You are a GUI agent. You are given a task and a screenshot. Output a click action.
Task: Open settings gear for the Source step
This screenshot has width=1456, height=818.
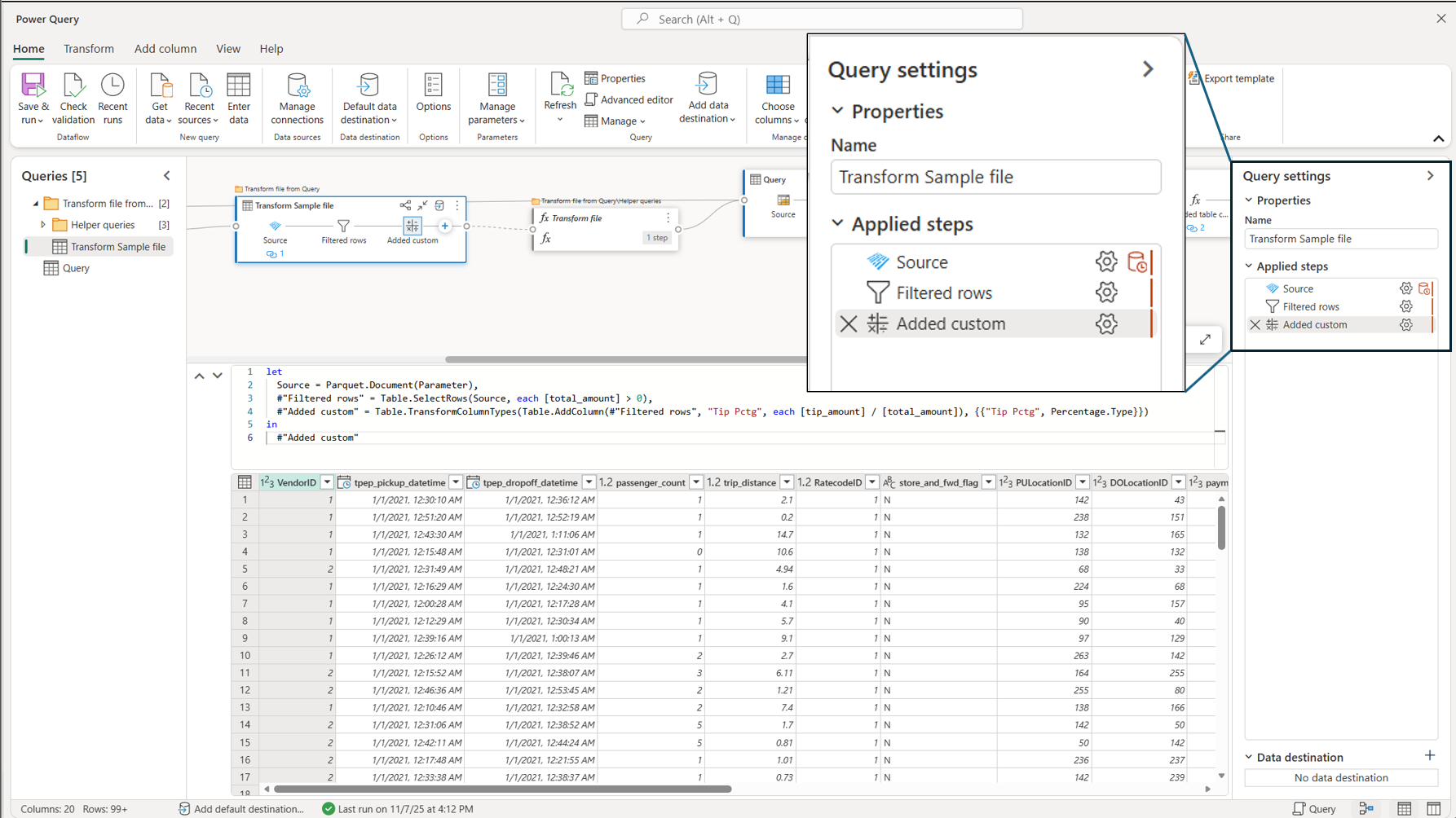[x=1405, y=288]
